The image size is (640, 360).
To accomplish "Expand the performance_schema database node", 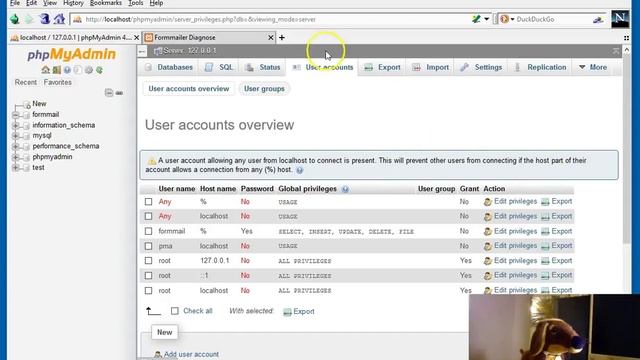I will click(16, 146).
